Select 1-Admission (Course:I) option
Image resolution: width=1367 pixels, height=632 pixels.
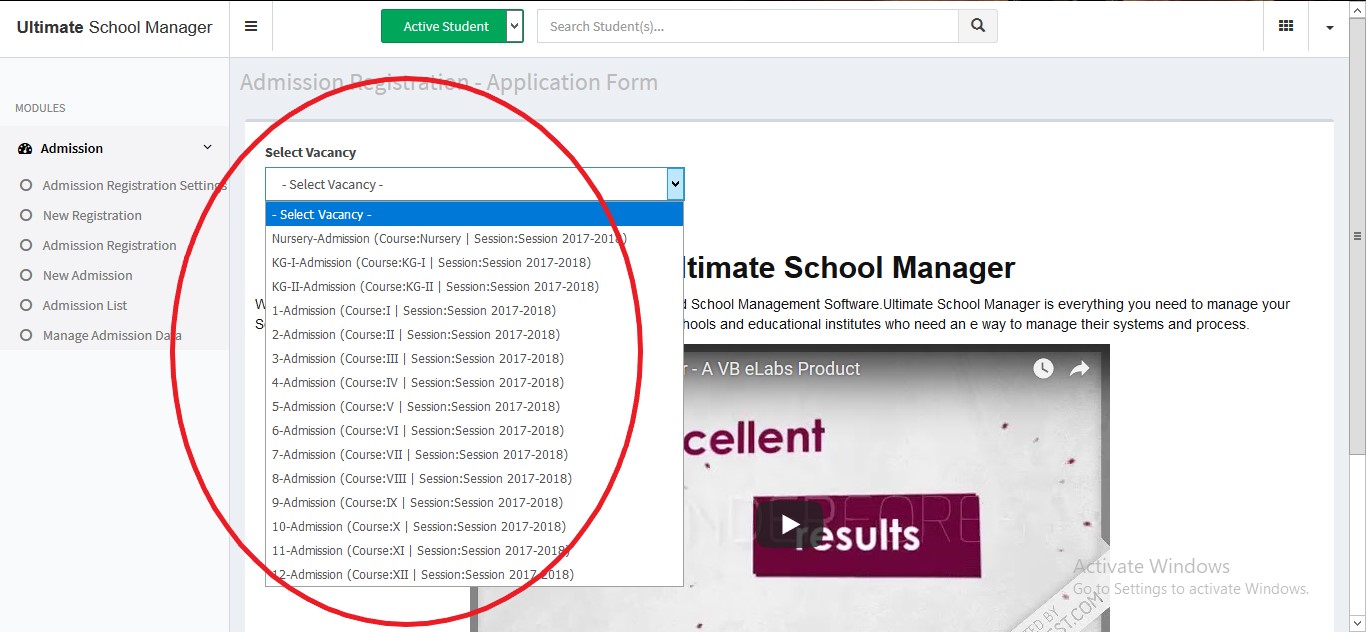pos(475,310)
